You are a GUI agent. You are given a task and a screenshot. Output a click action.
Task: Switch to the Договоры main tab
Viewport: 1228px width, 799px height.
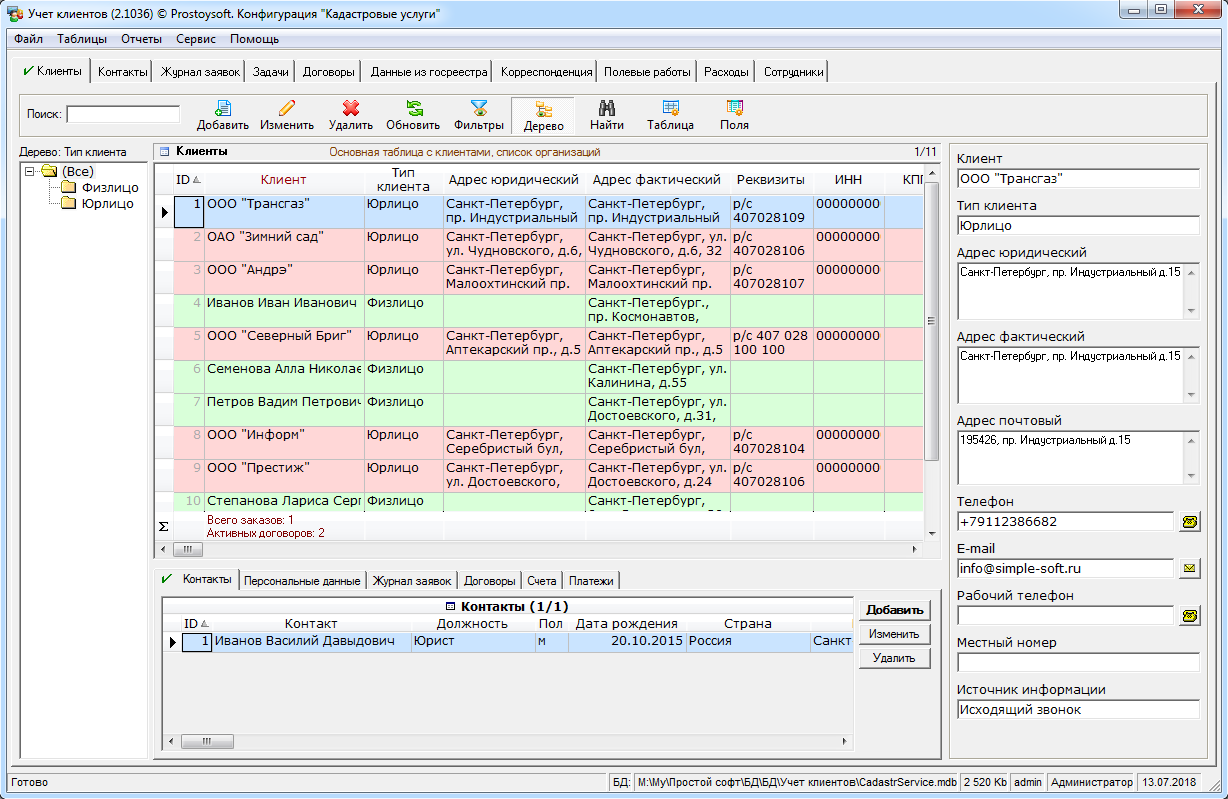click(x=328, y=72)
